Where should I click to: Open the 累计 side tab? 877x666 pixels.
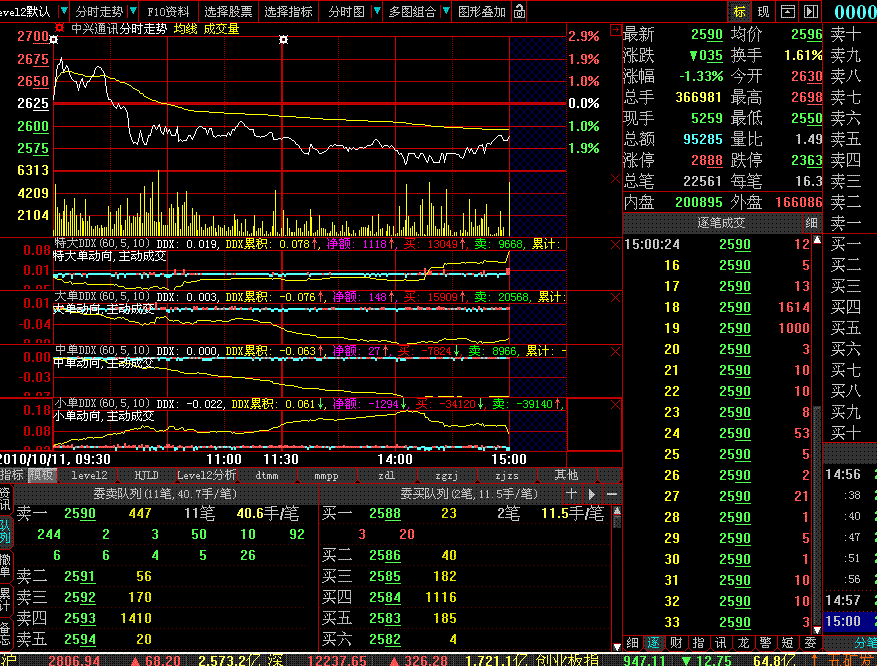(x=5, y=599)
